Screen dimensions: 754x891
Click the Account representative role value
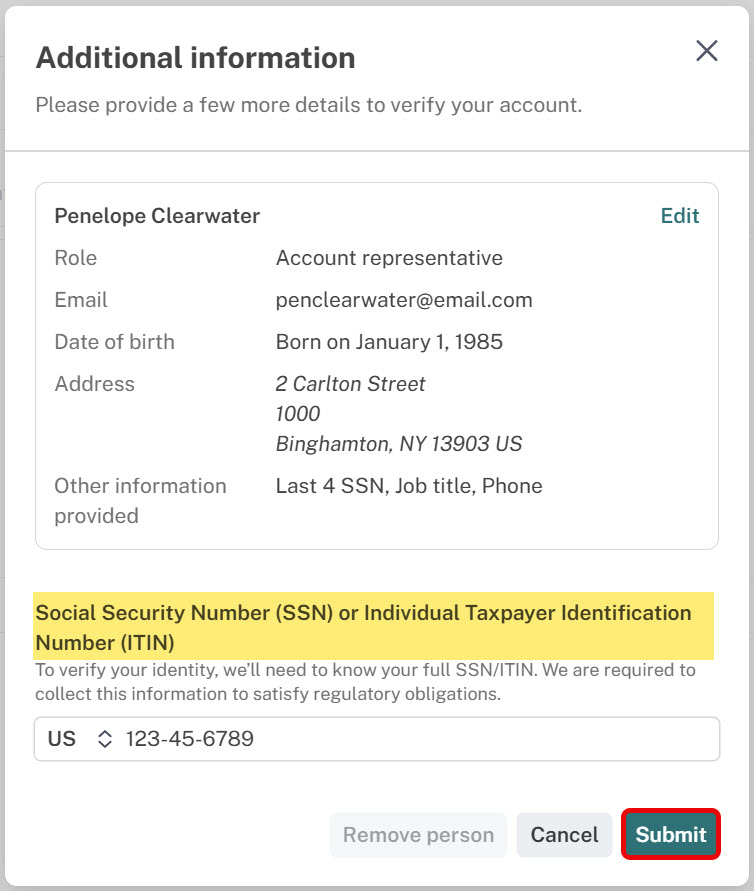tap(389, 258)
